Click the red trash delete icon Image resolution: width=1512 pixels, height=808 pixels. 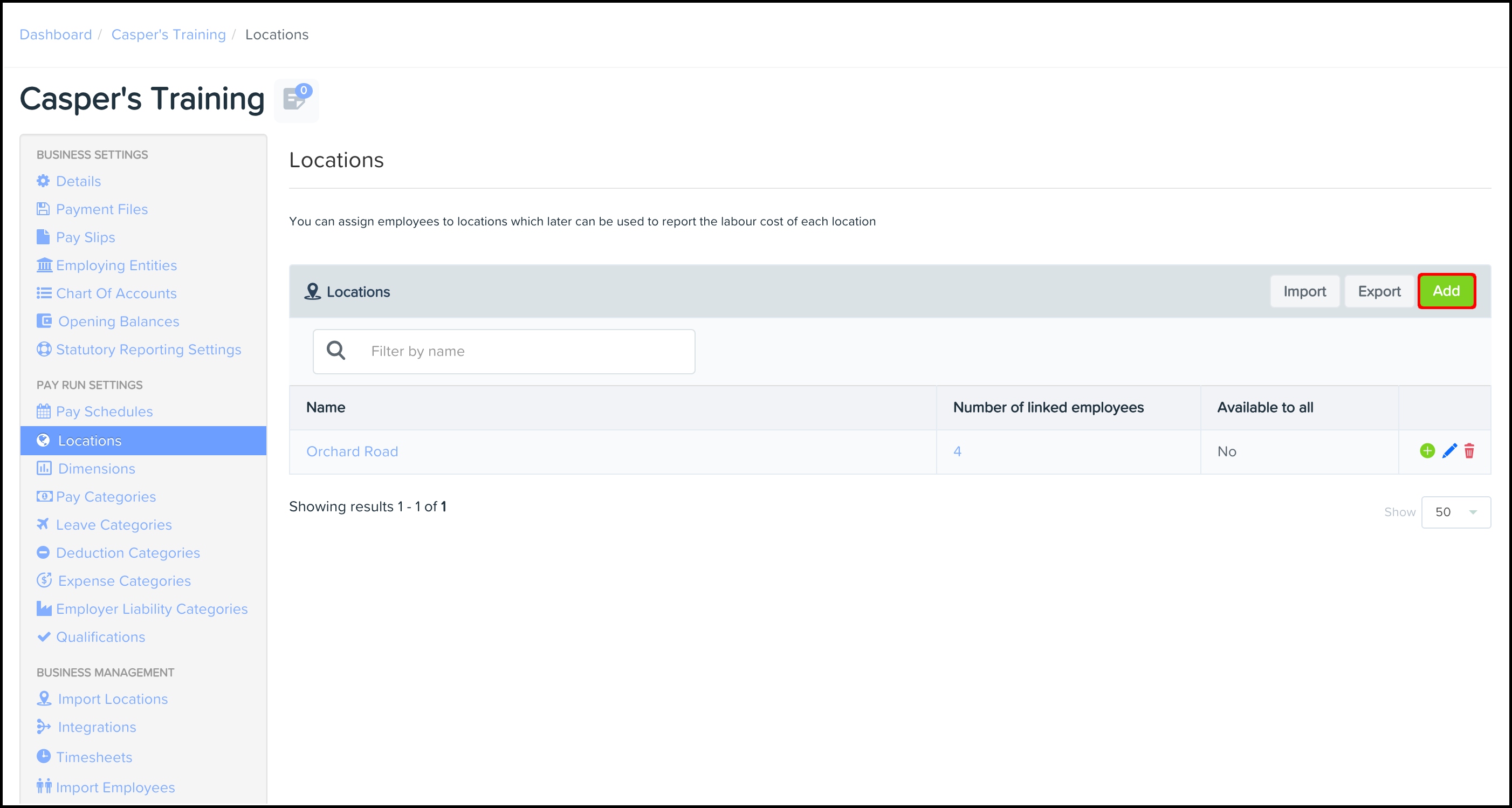click(1469, 451)
